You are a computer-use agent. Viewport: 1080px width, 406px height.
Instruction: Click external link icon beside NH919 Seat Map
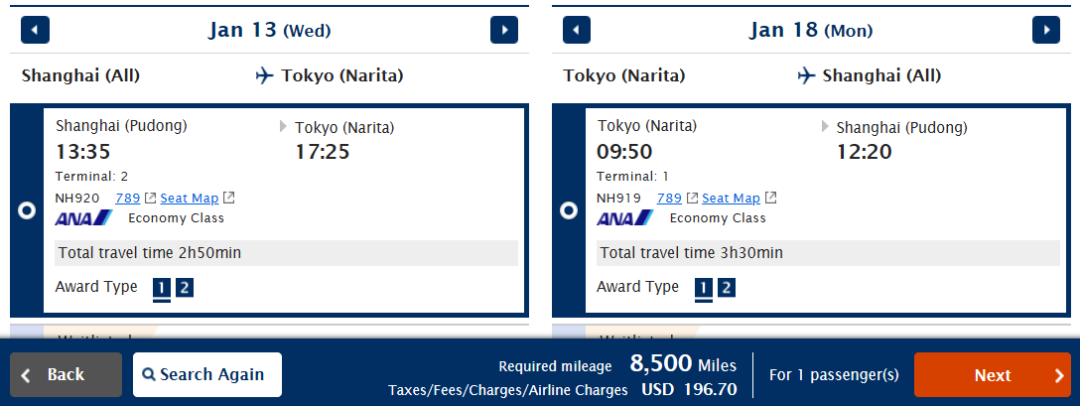[771, 199]
